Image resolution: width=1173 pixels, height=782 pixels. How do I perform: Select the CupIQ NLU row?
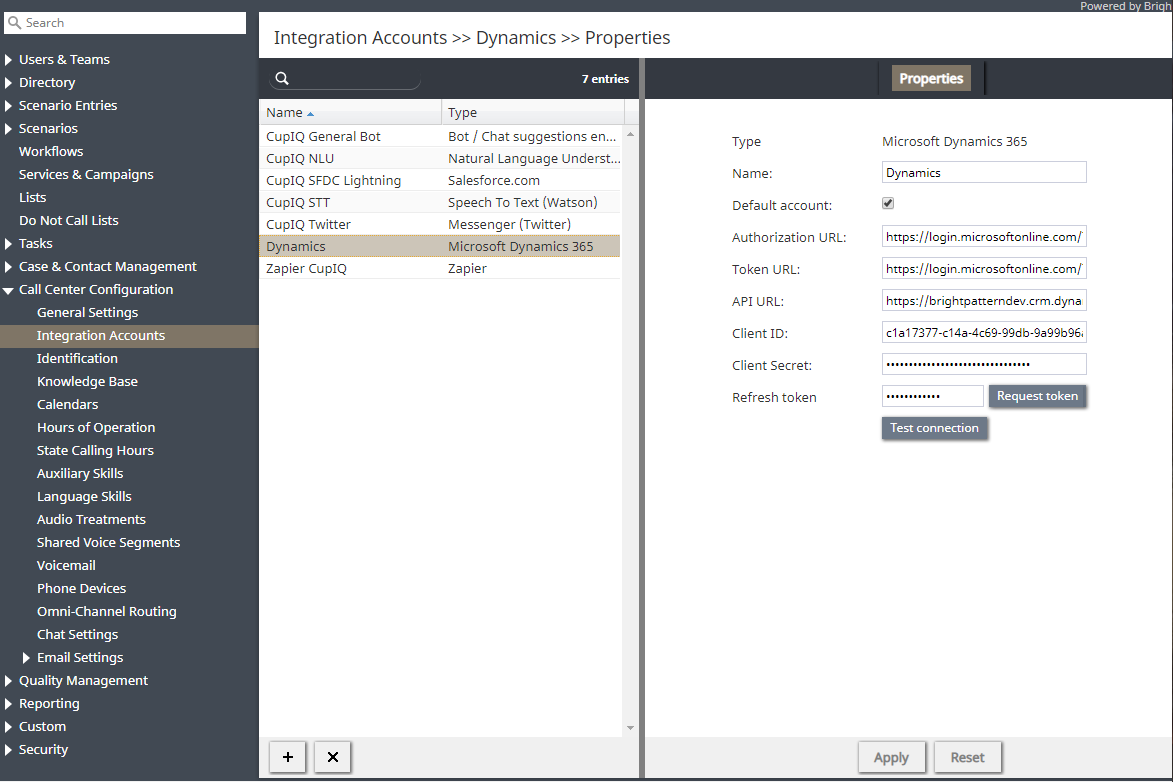click(440, 159)
